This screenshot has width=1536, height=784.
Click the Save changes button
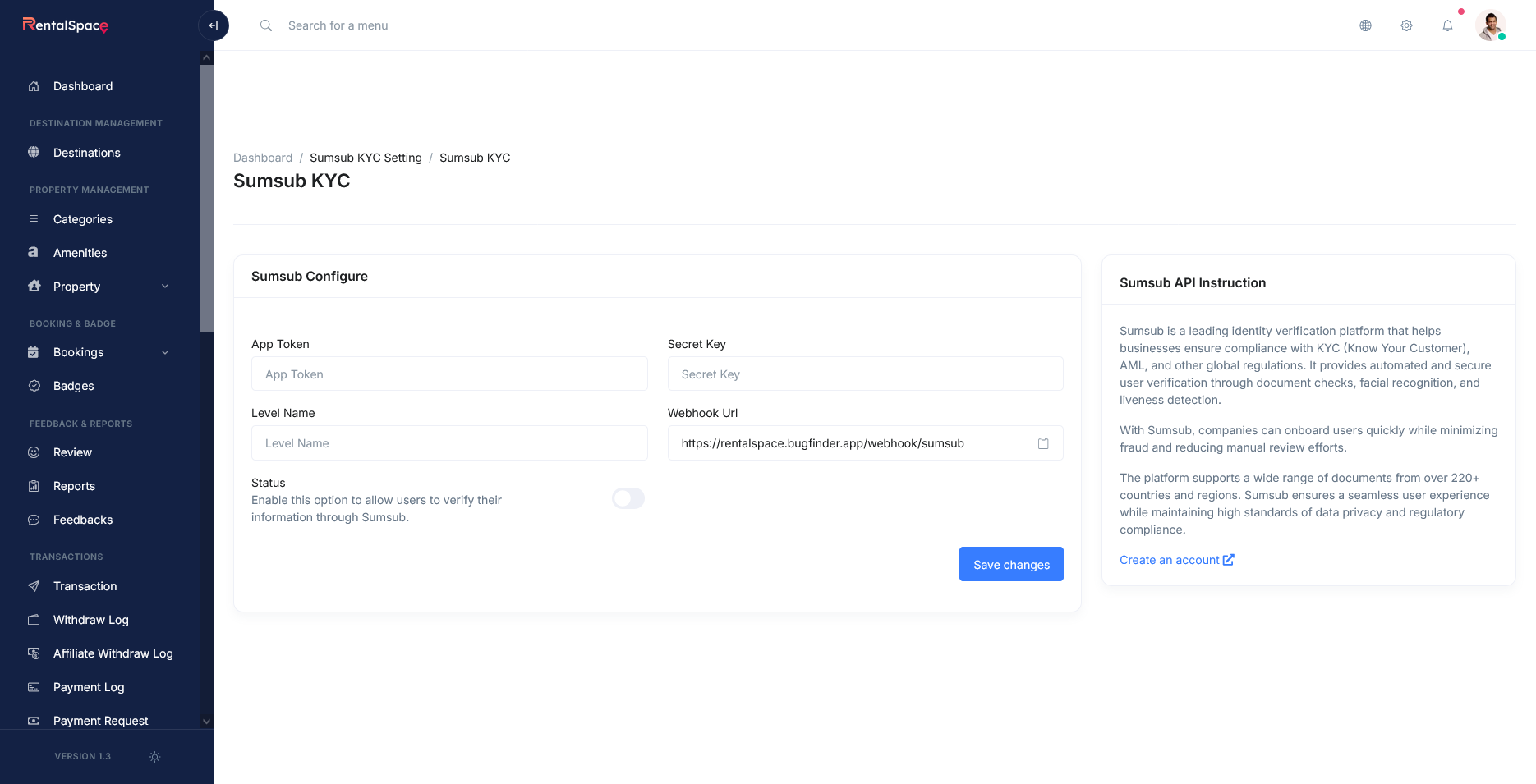(1011, 564)
